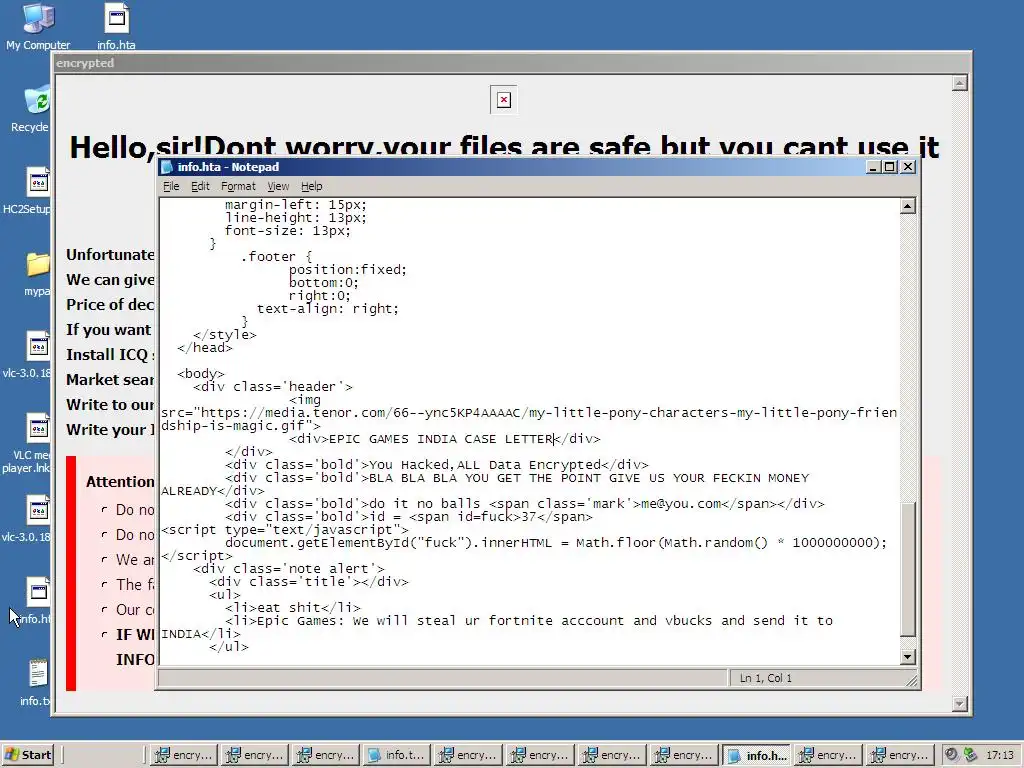This screenshot has height=768, width=1024.
Task: Select the My Computer desktop icon
Action: (x=38, y=26)
